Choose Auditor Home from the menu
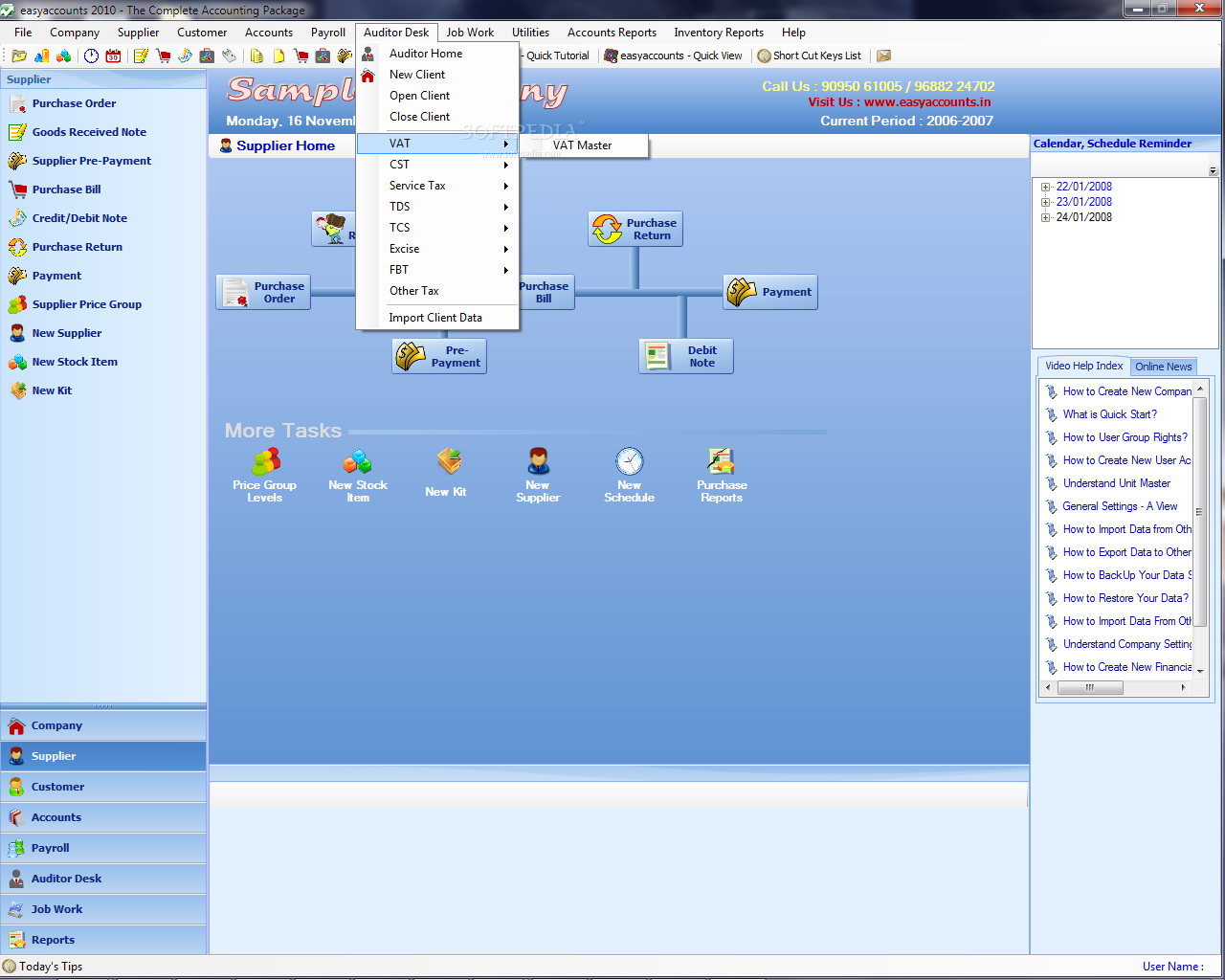 (x=437, y=54)
